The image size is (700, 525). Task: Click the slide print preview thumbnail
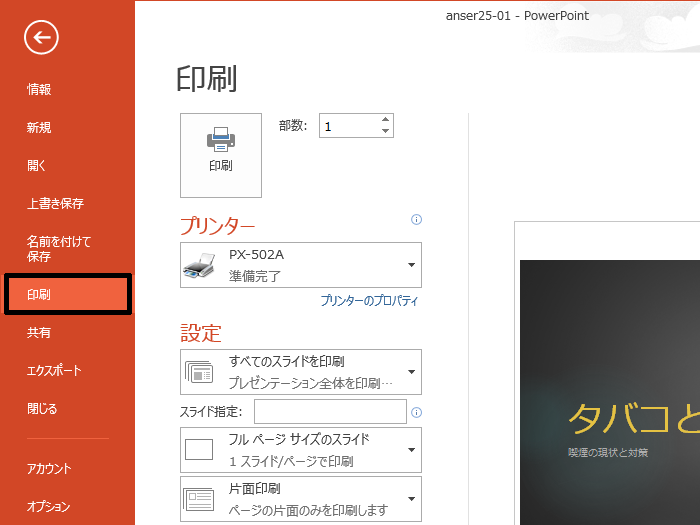point(610,392)
